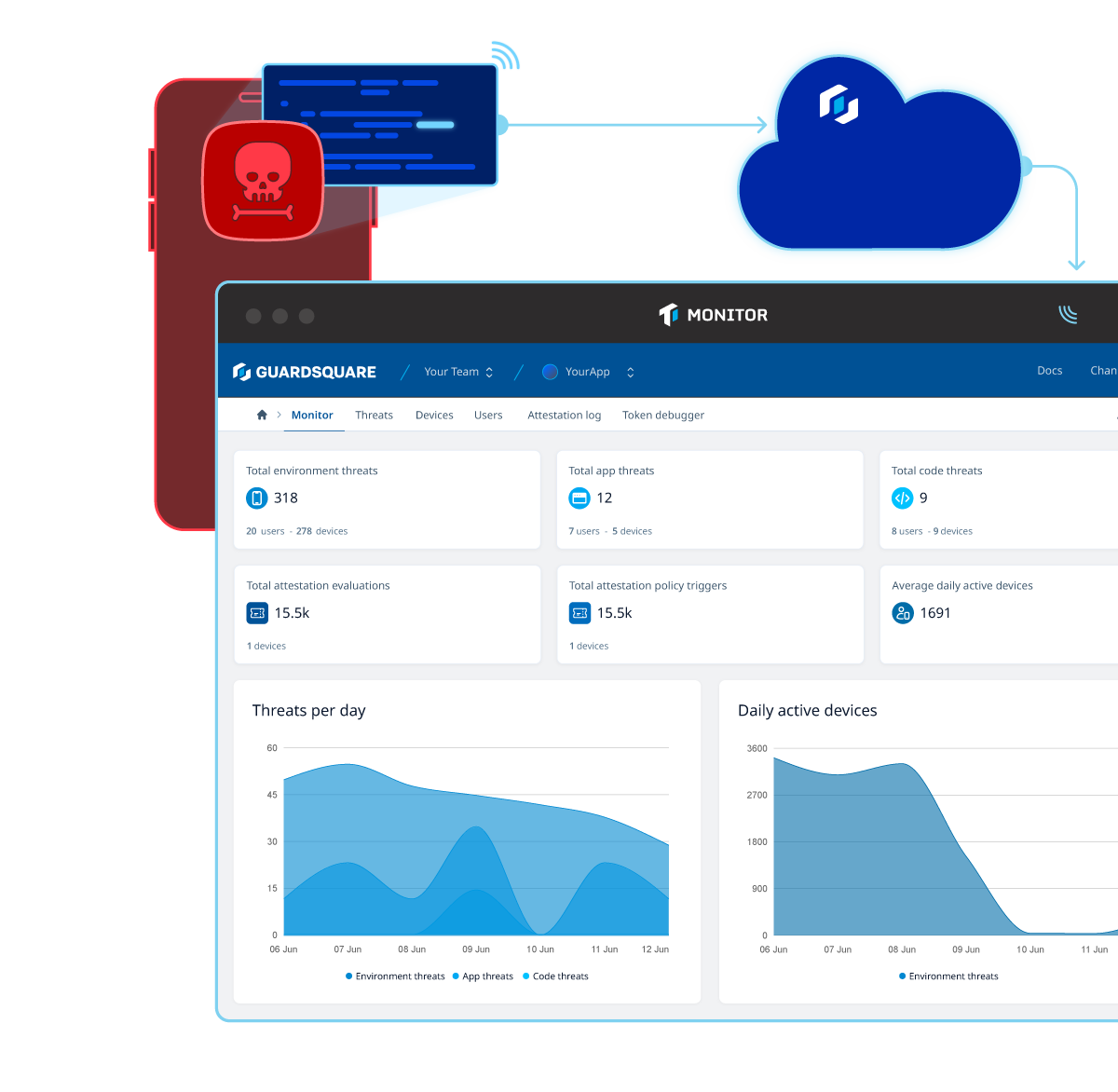Click the user-lock icon beside 1691
Viewport: 1118px width, 1092px height.
903,613
